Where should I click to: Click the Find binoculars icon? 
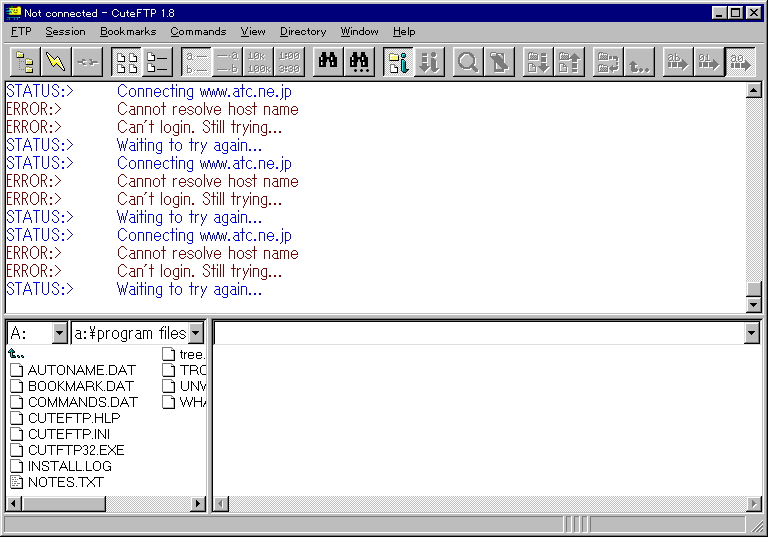tap(328, 62)
